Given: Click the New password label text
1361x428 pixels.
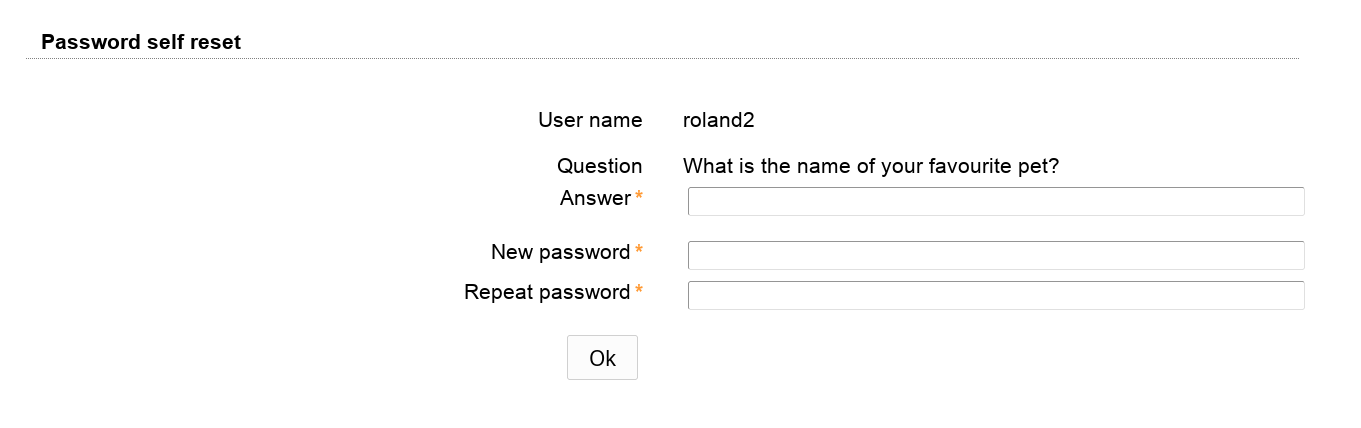Looking at the screenshot, I should 560,252.
